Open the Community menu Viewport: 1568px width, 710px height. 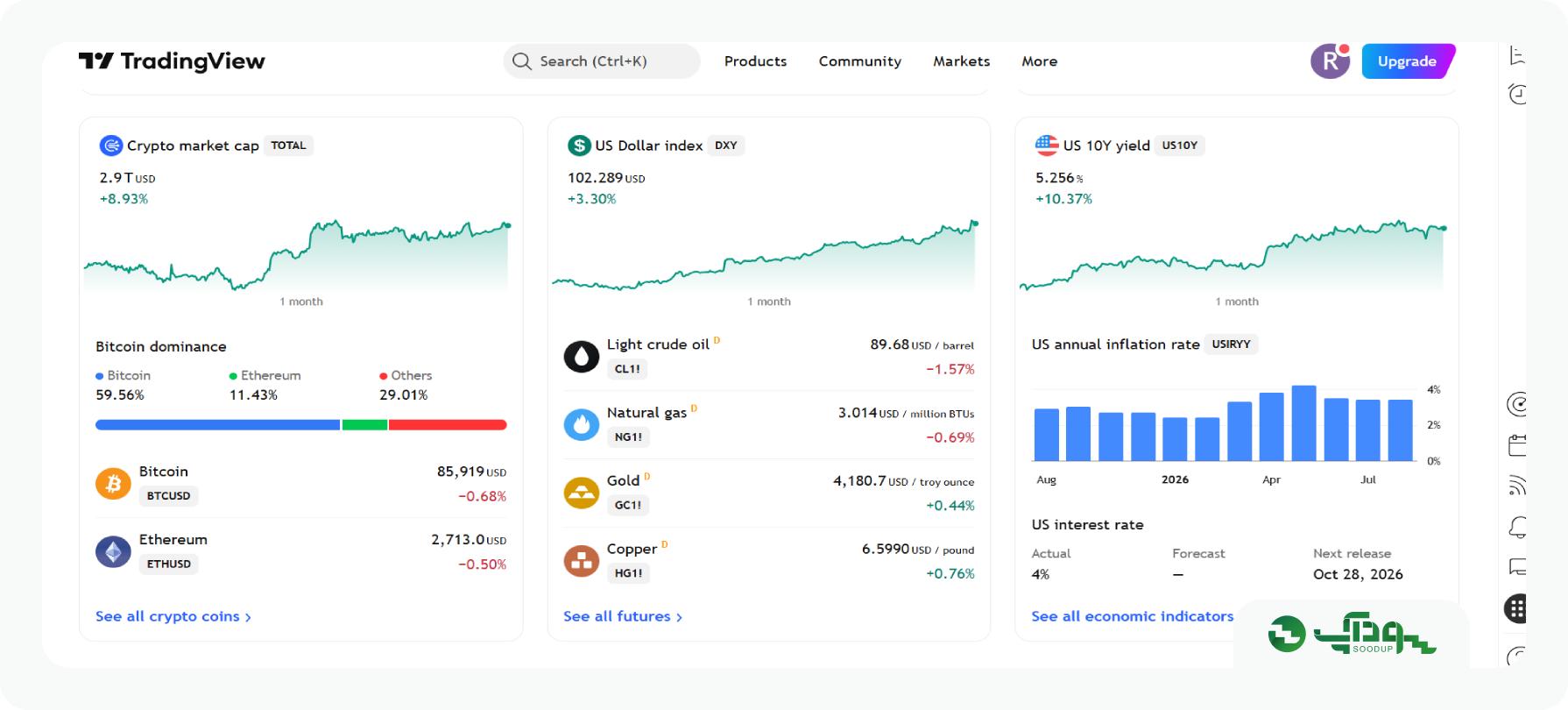(x=860, y=61)
